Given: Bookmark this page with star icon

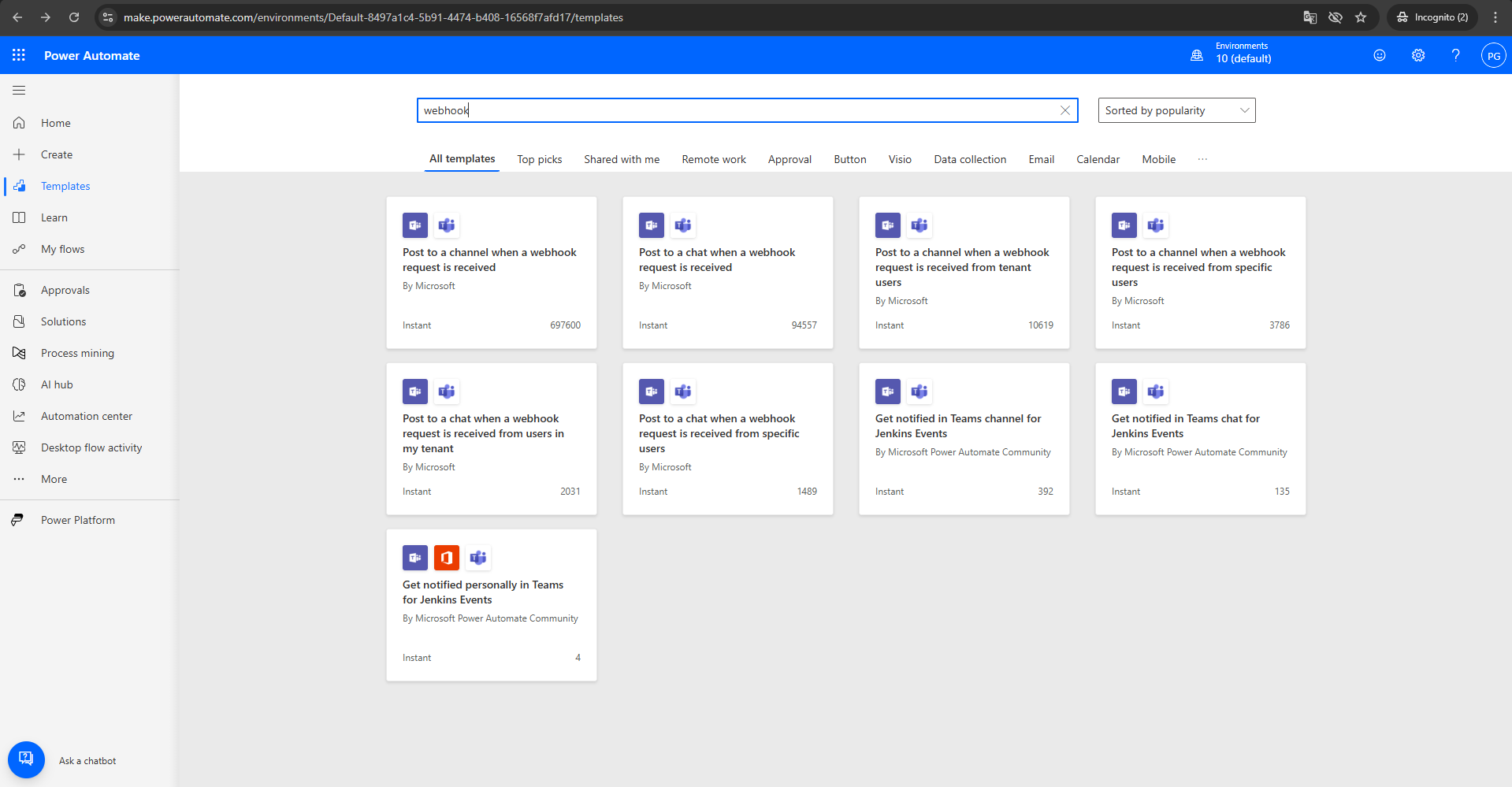Looking at the screenshot, I should tap(1361, 17).
